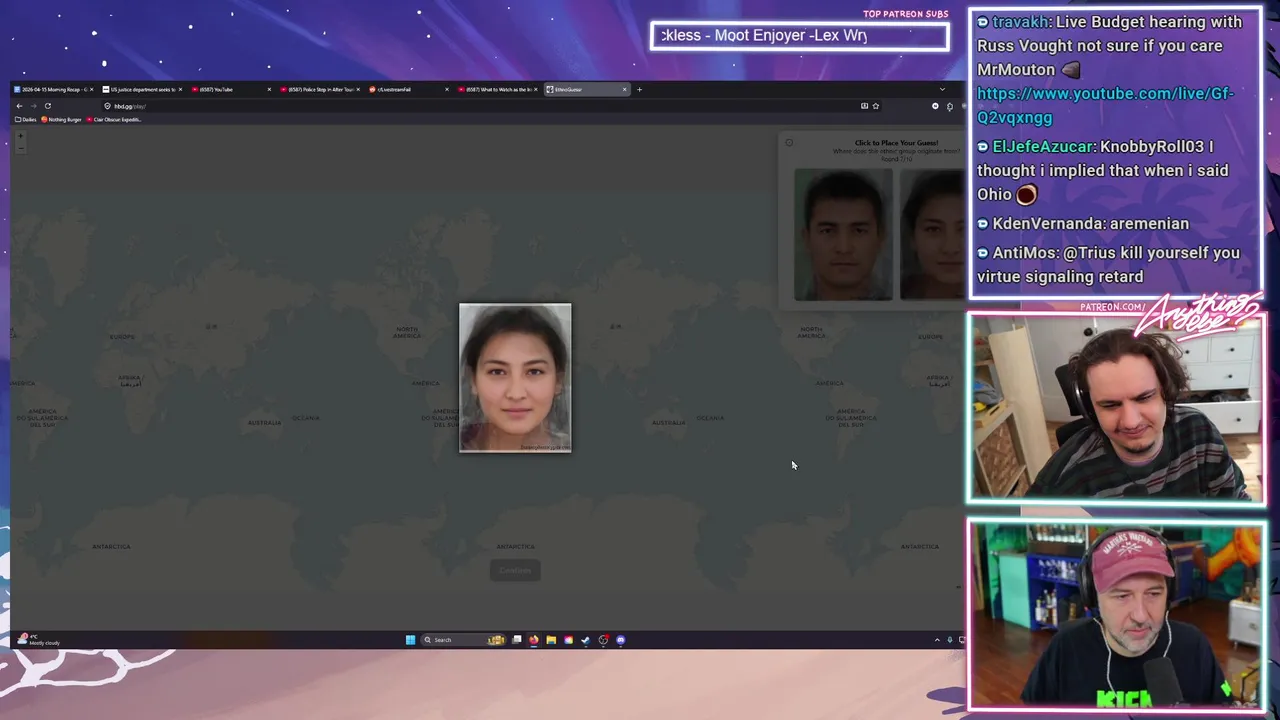Click the white round extension icon in browser toolbar
Image resolution: width=1280 pixels, height=720 pixels.
click(935, 106)
